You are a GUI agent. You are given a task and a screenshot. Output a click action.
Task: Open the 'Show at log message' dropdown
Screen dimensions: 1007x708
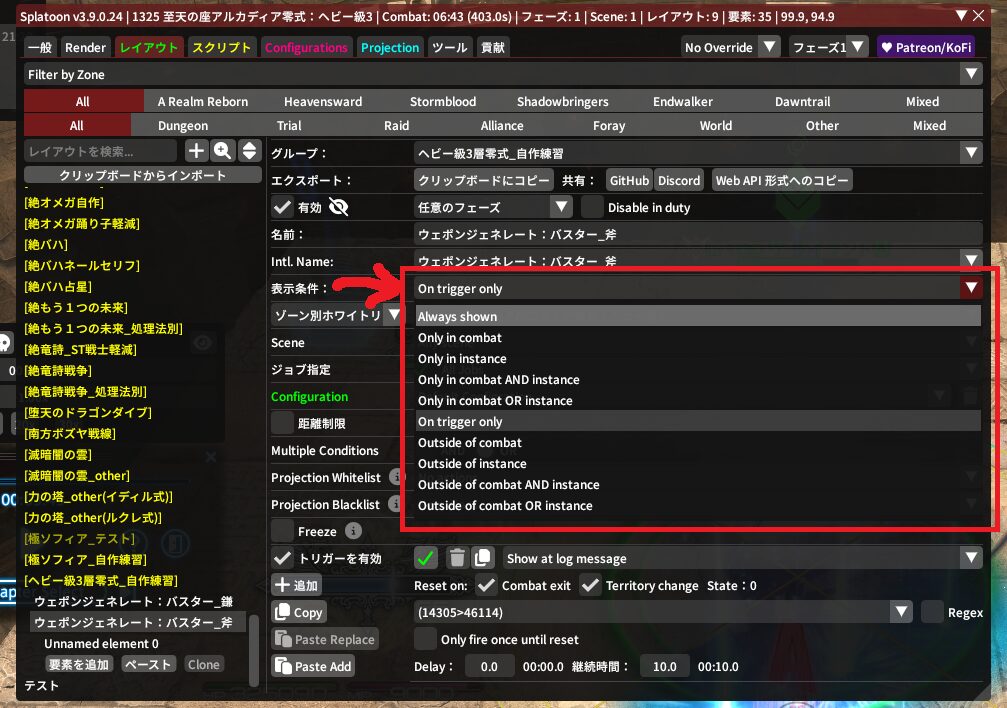click(741, 558)
